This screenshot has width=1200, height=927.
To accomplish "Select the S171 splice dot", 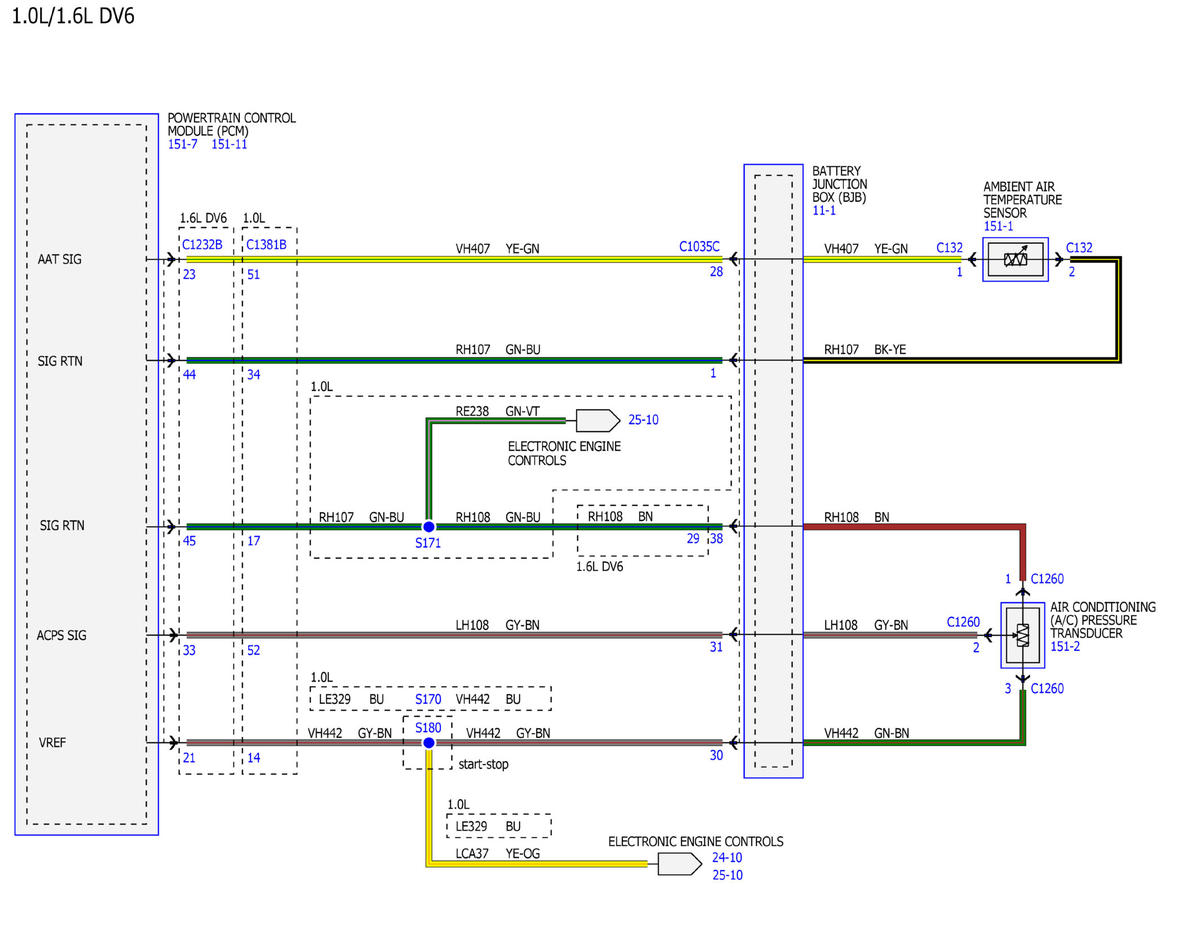I will 428,526.
